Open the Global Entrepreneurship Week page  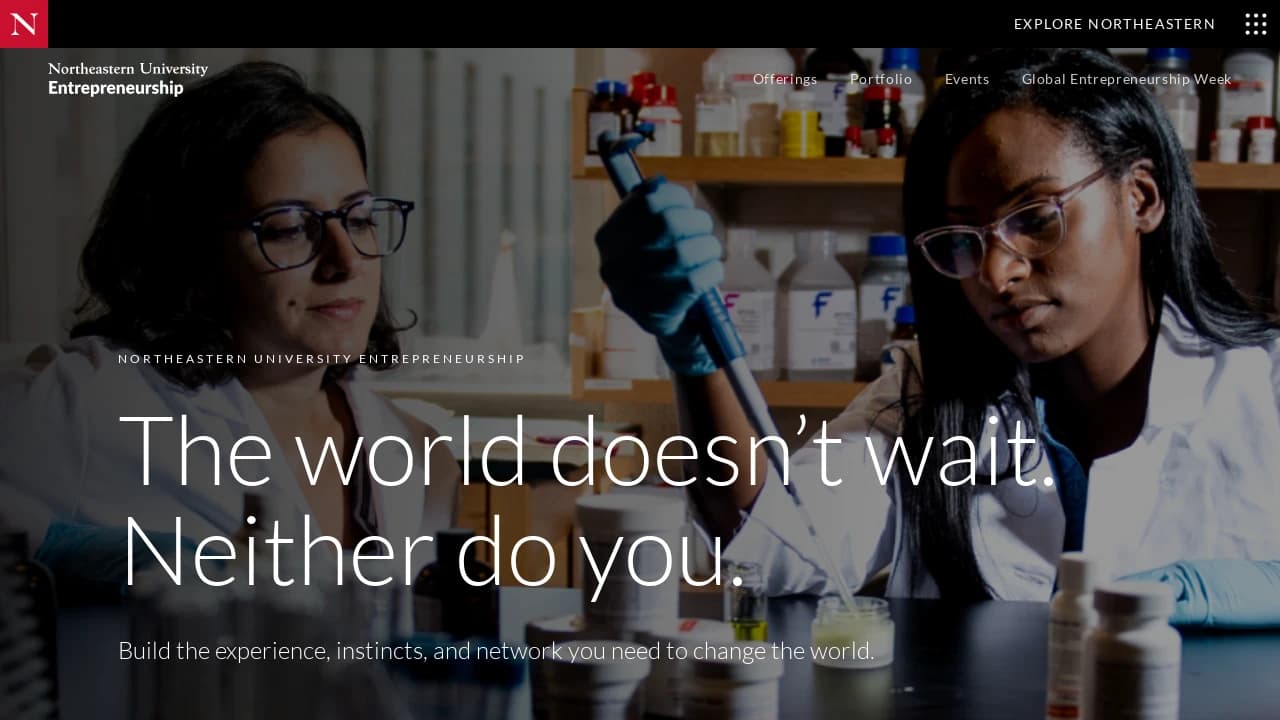(x=1126, y=79)
